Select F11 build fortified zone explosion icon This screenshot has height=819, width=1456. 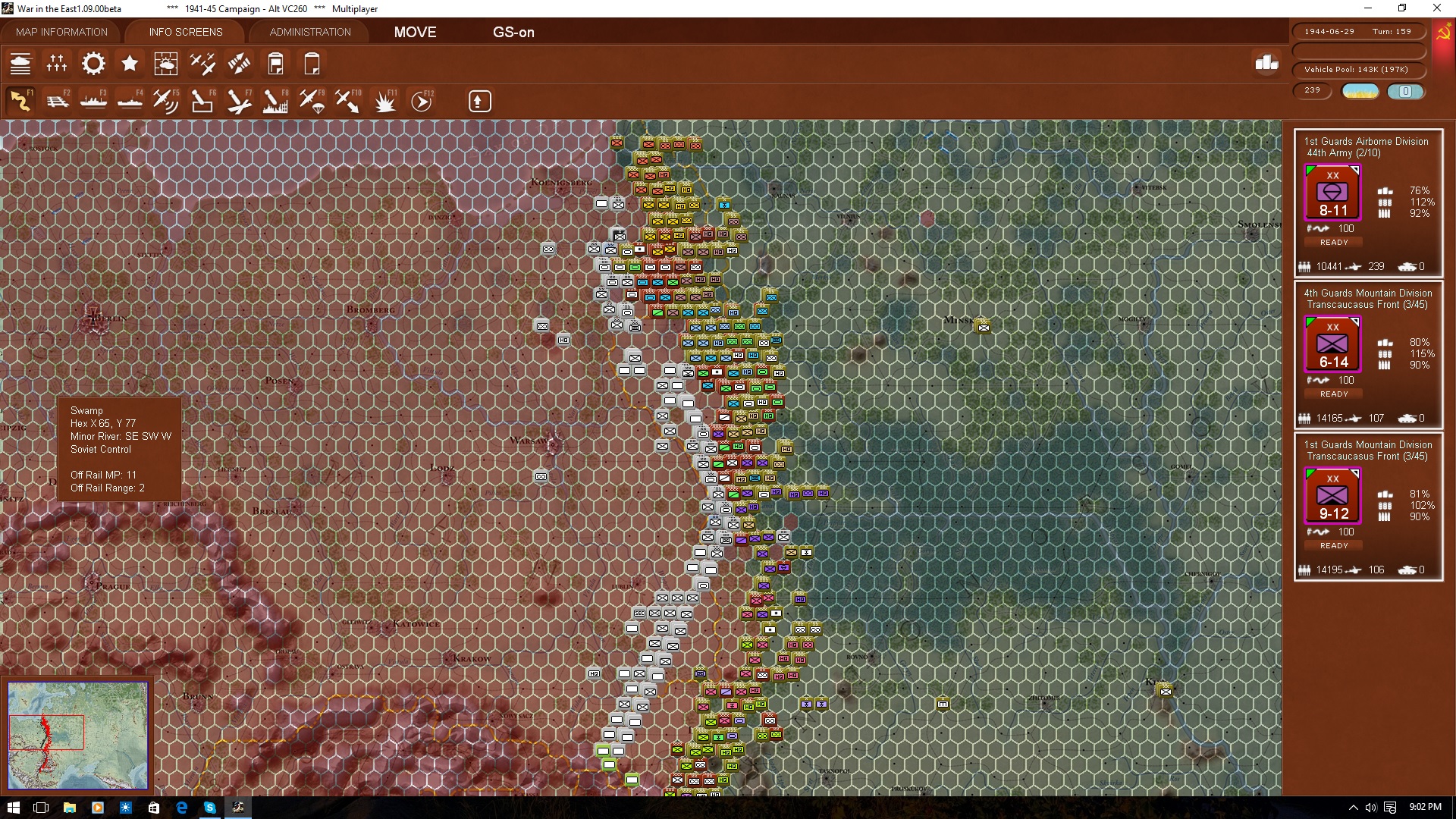pyautogui.click(x=384, y=101)
